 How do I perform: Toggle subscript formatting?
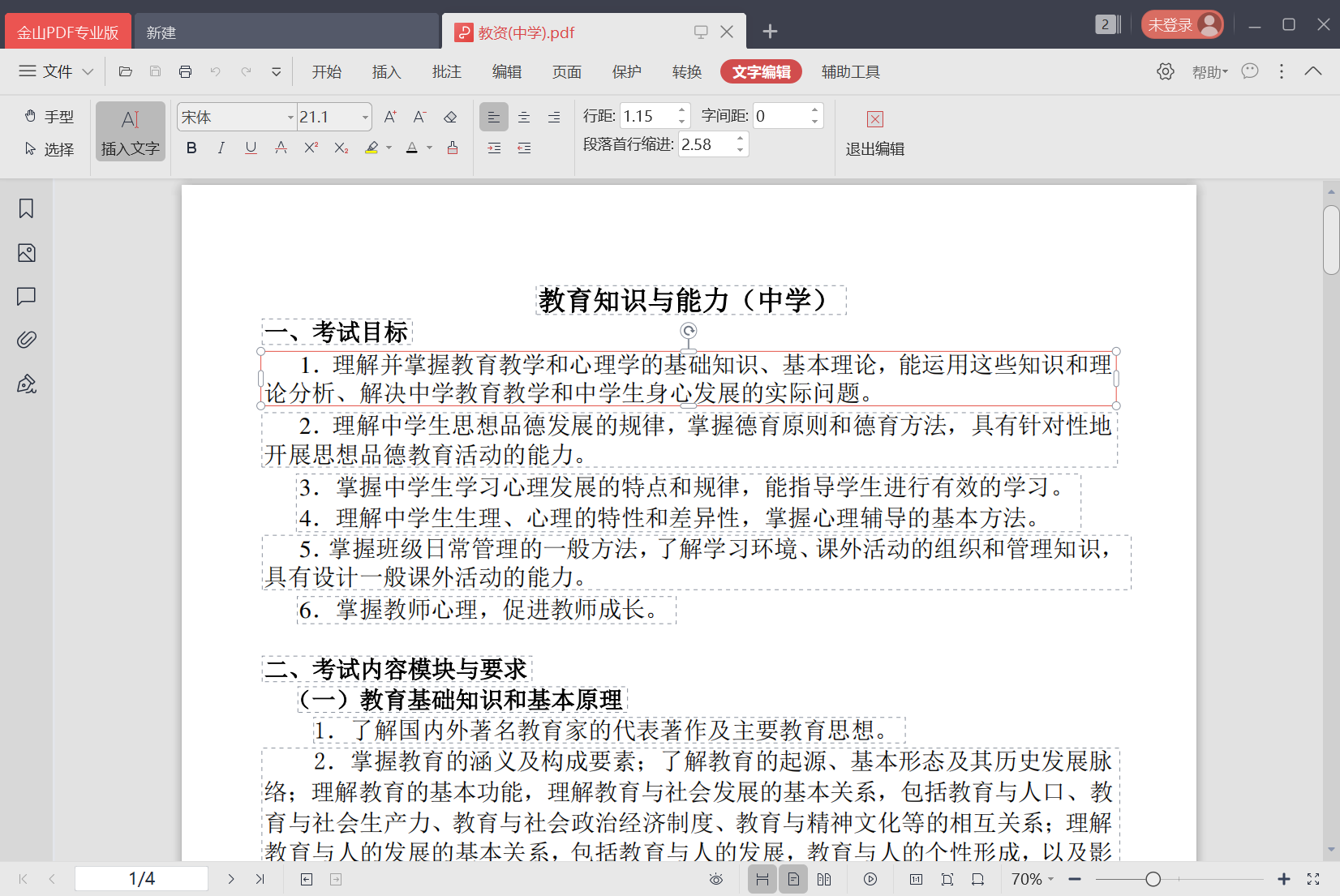pos(341,148)
